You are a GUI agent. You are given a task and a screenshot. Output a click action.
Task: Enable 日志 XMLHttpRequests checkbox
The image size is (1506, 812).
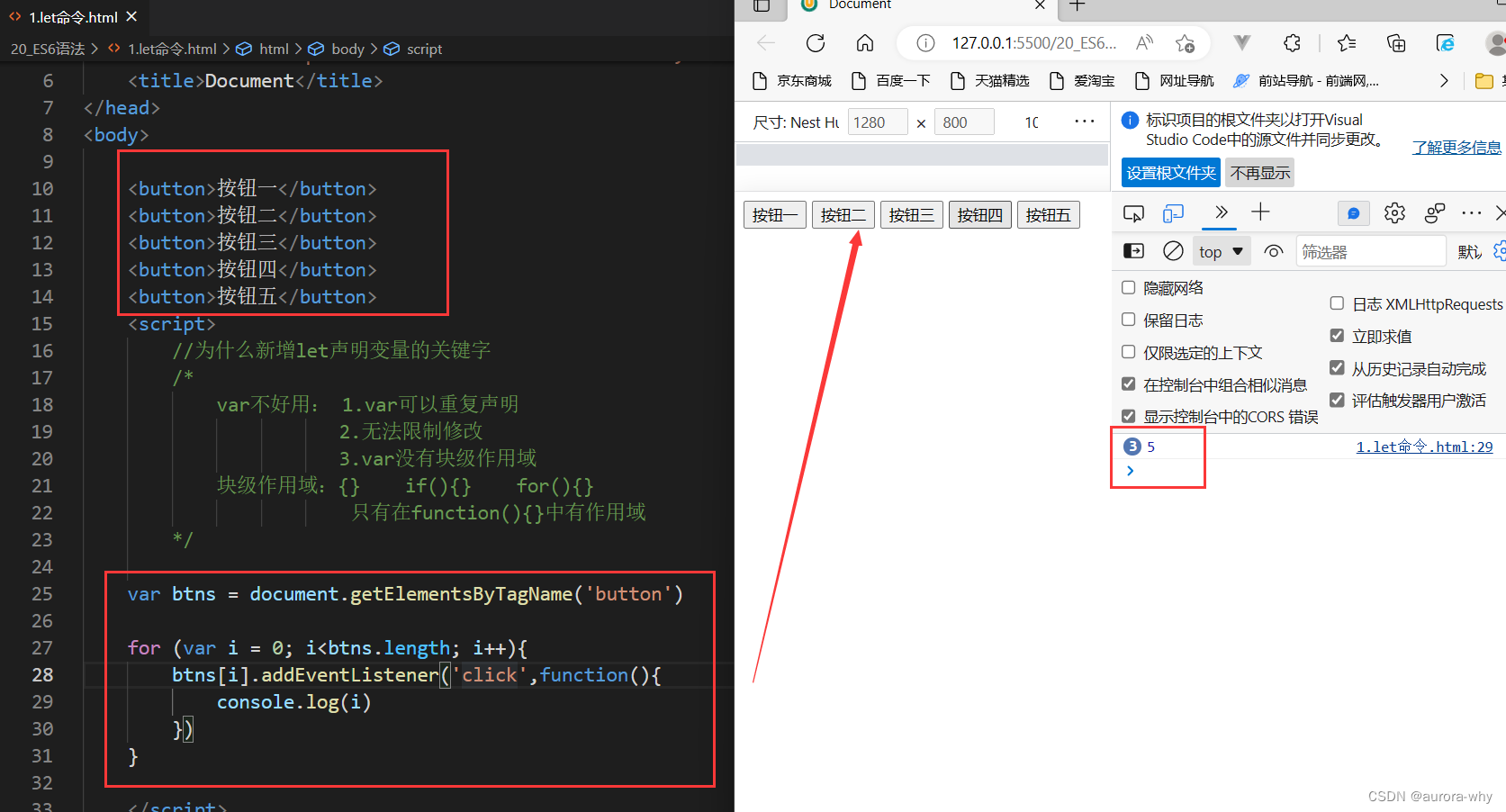pos(1338,303)
